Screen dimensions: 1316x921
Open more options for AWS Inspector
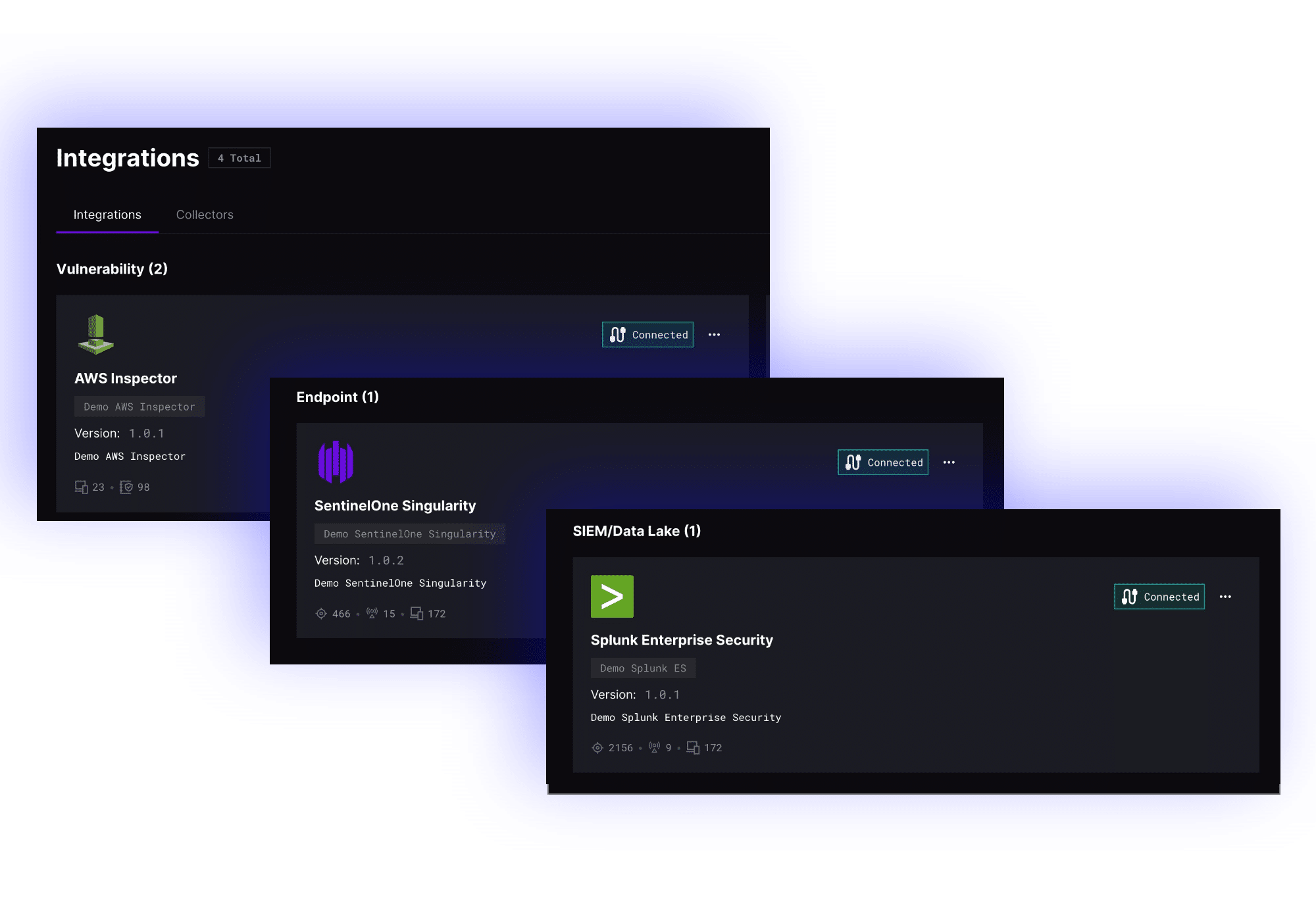tap(714, 335)
